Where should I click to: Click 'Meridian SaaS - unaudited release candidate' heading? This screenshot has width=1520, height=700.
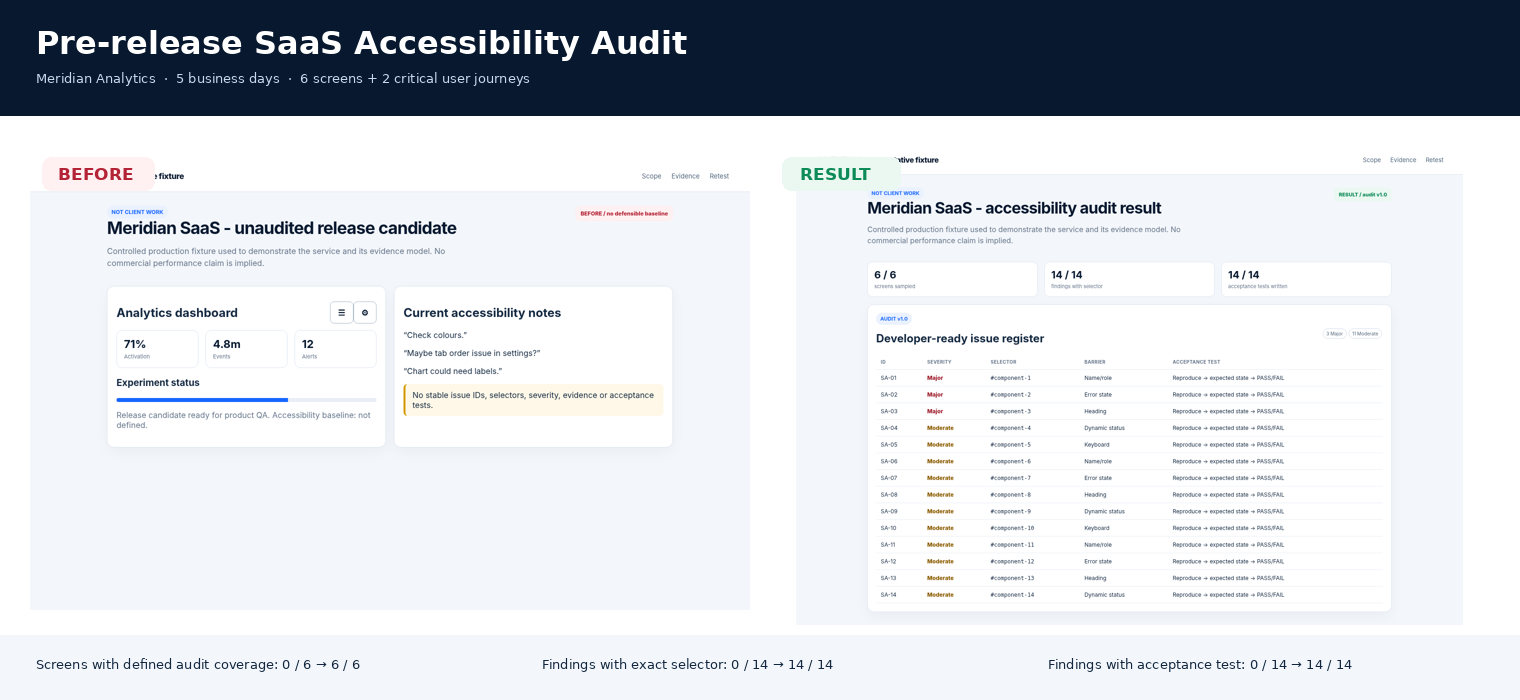click(282, 228)
